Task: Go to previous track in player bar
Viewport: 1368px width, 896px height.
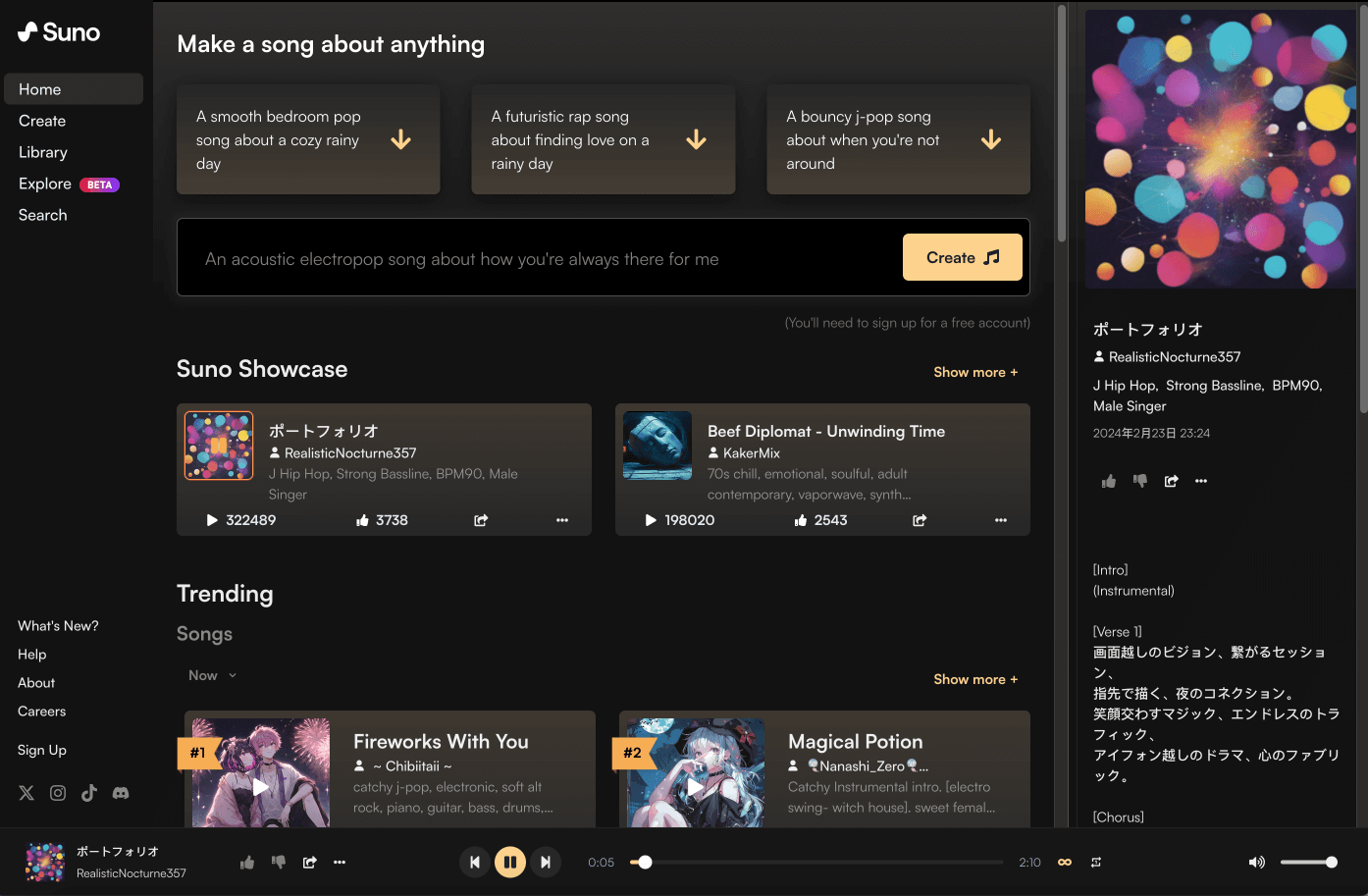Action: (x=474, y=862)
